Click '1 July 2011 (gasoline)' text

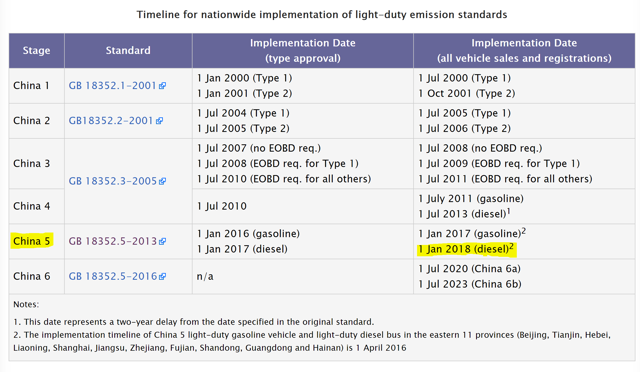[x=471, y=199]
